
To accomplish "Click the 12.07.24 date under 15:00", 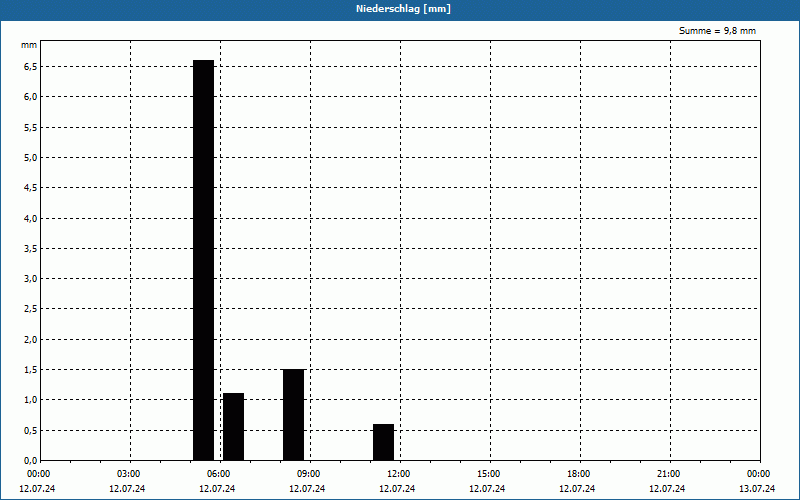I will (487, 489).
